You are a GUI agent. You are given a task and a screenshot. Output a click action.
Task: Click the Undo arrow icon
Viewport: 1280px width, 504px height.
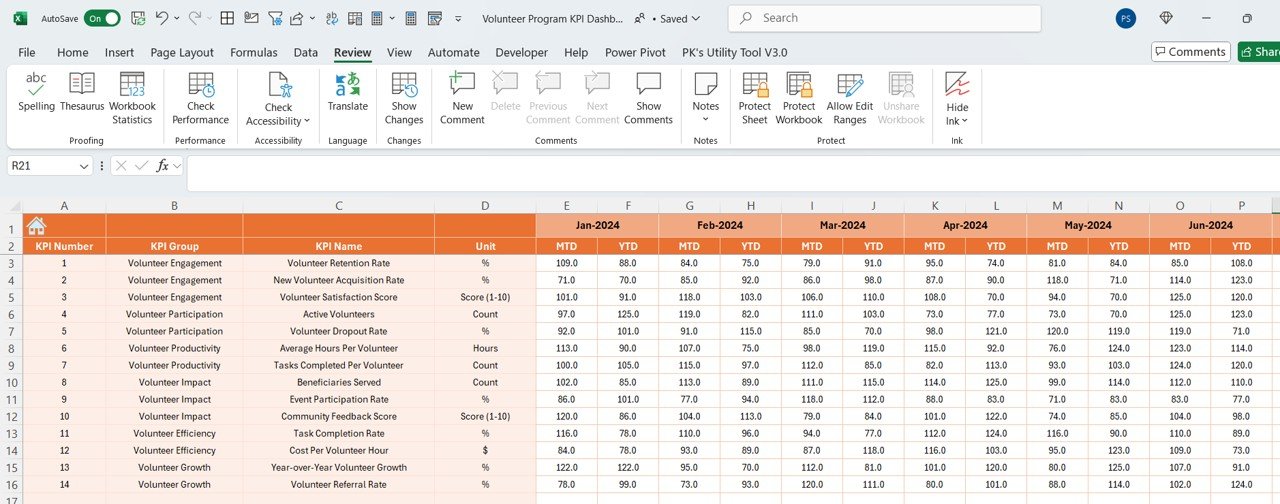click(x=162, y=18)
